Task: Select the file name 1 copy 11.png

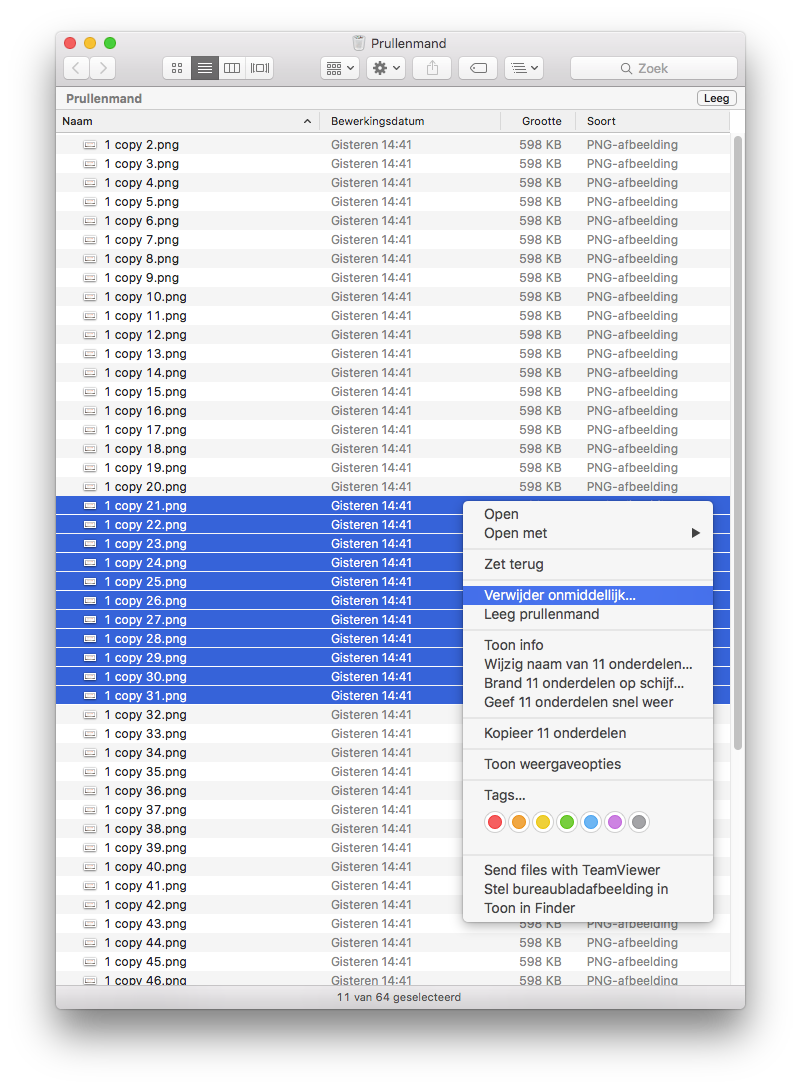Action: tap(145, 316)
